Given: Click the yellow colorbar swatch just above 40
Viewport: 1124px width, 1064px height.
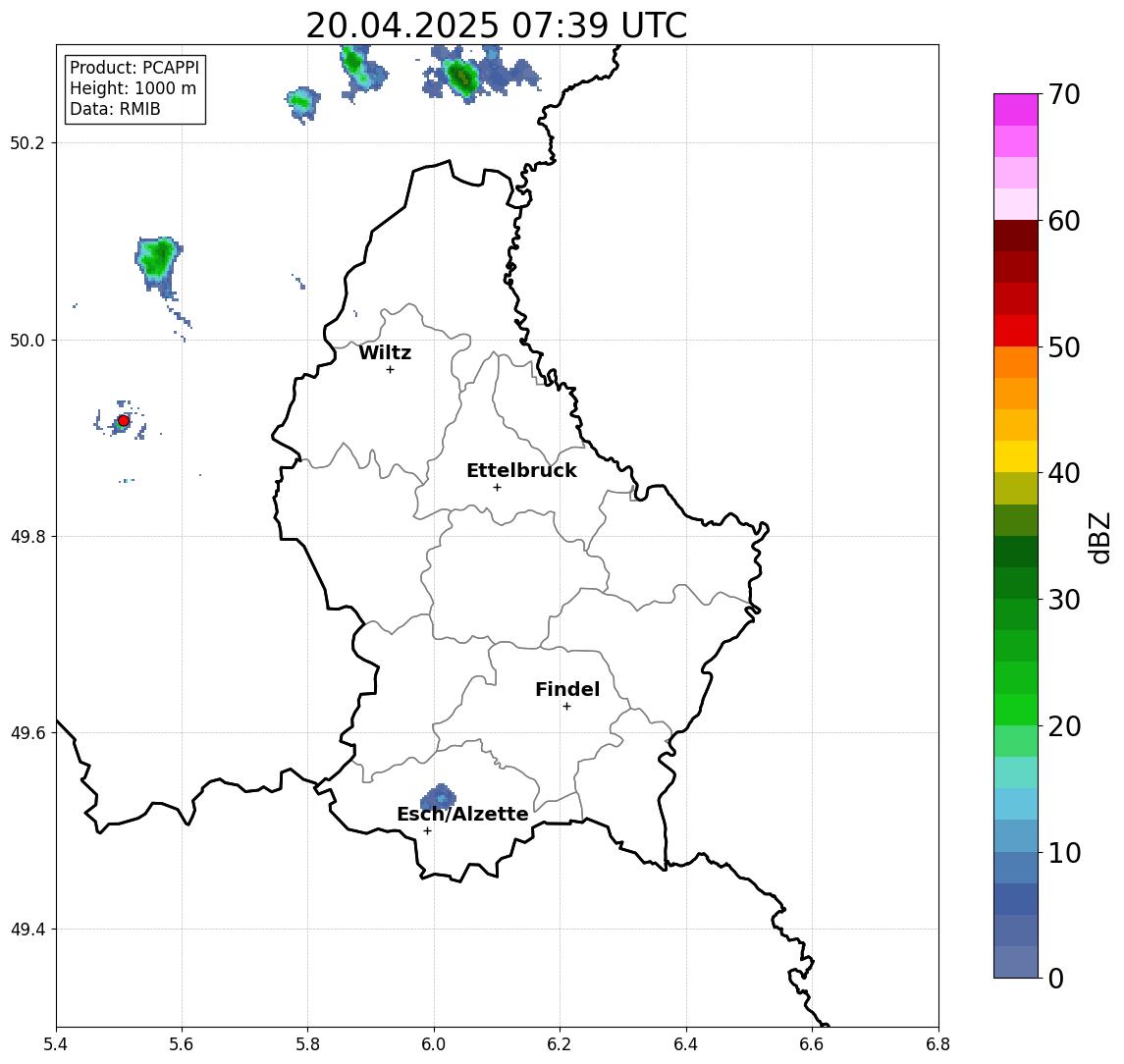Looking at the screenshot, I should click(1016, 457).
